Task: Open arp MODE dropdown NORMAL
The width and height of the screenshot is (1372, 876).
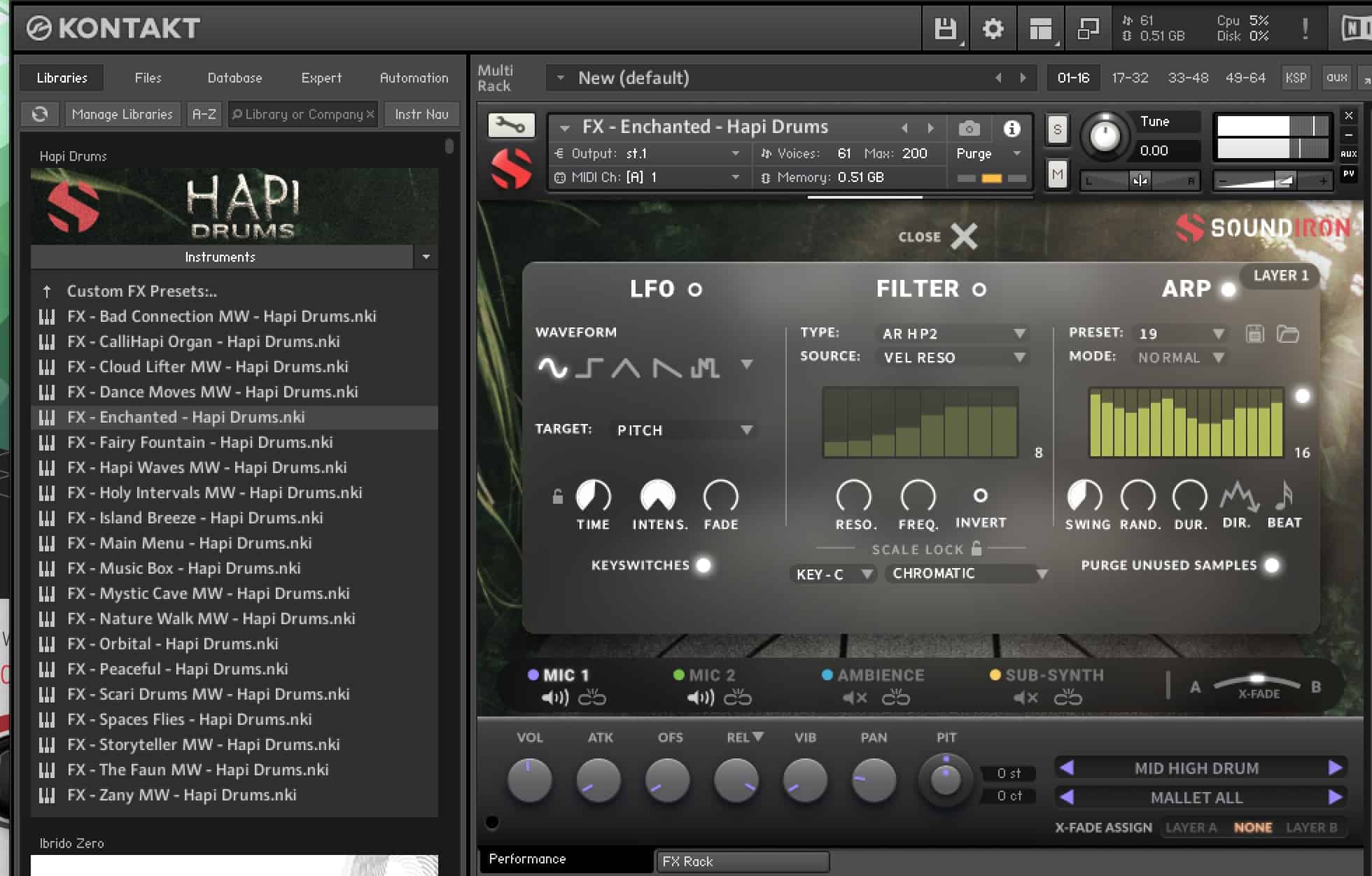Action: click(1179, 358)
